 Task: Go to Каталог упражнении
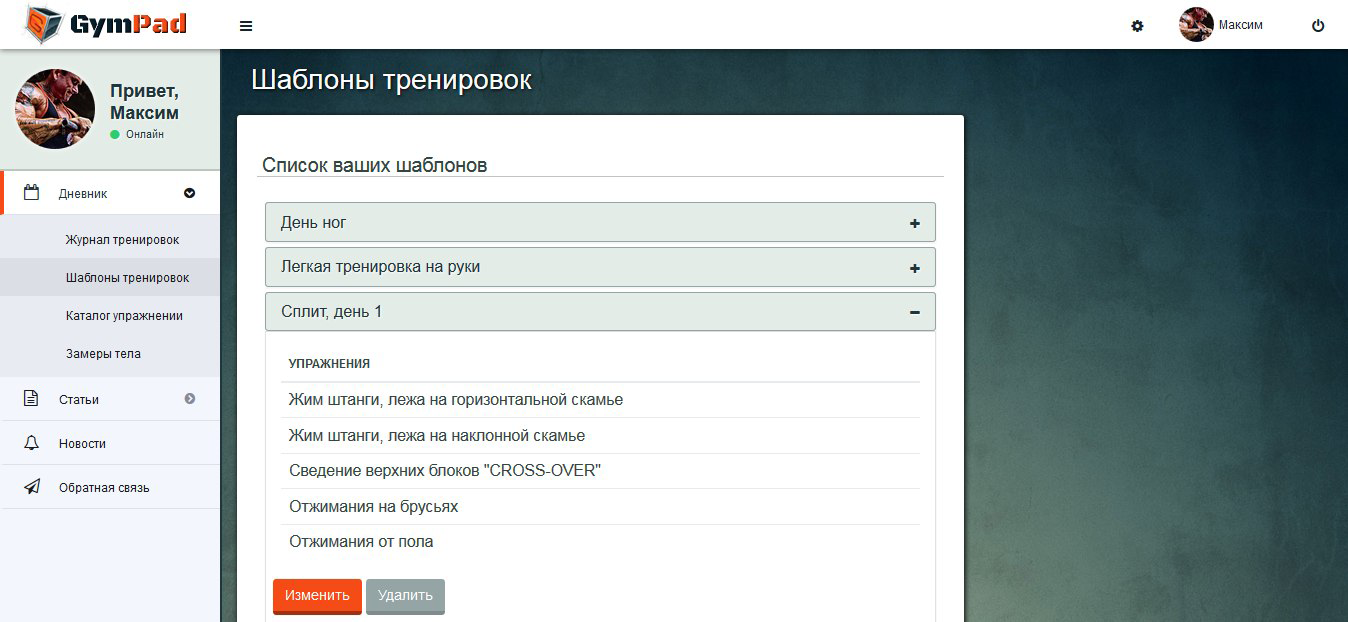[124, 316]
